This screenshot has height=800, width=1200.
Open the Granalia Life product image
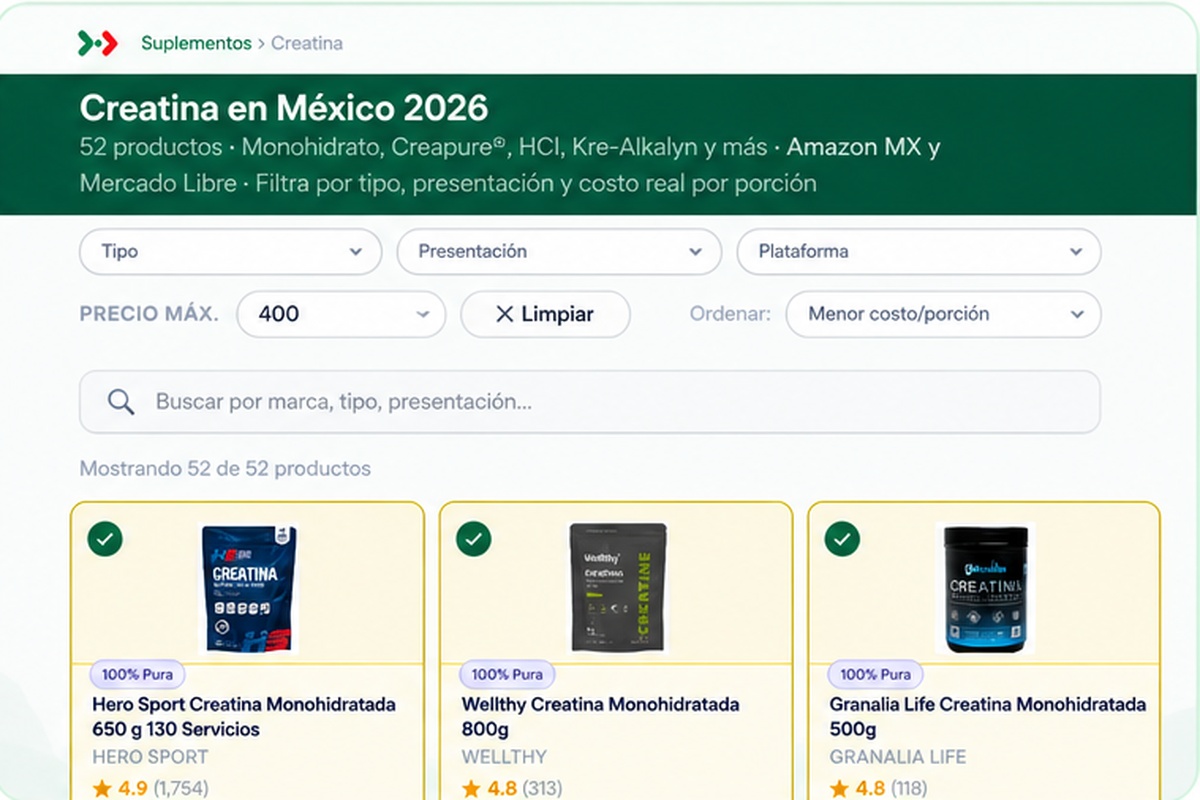[987, 588]
